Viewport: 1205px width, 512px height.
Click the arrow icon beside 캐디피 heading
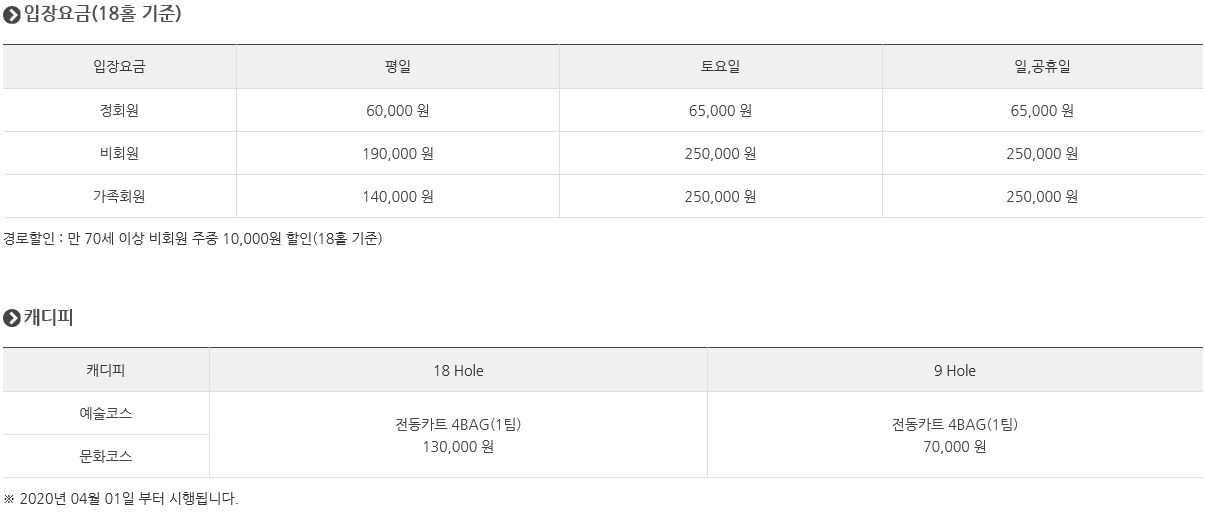click(12, 318)
